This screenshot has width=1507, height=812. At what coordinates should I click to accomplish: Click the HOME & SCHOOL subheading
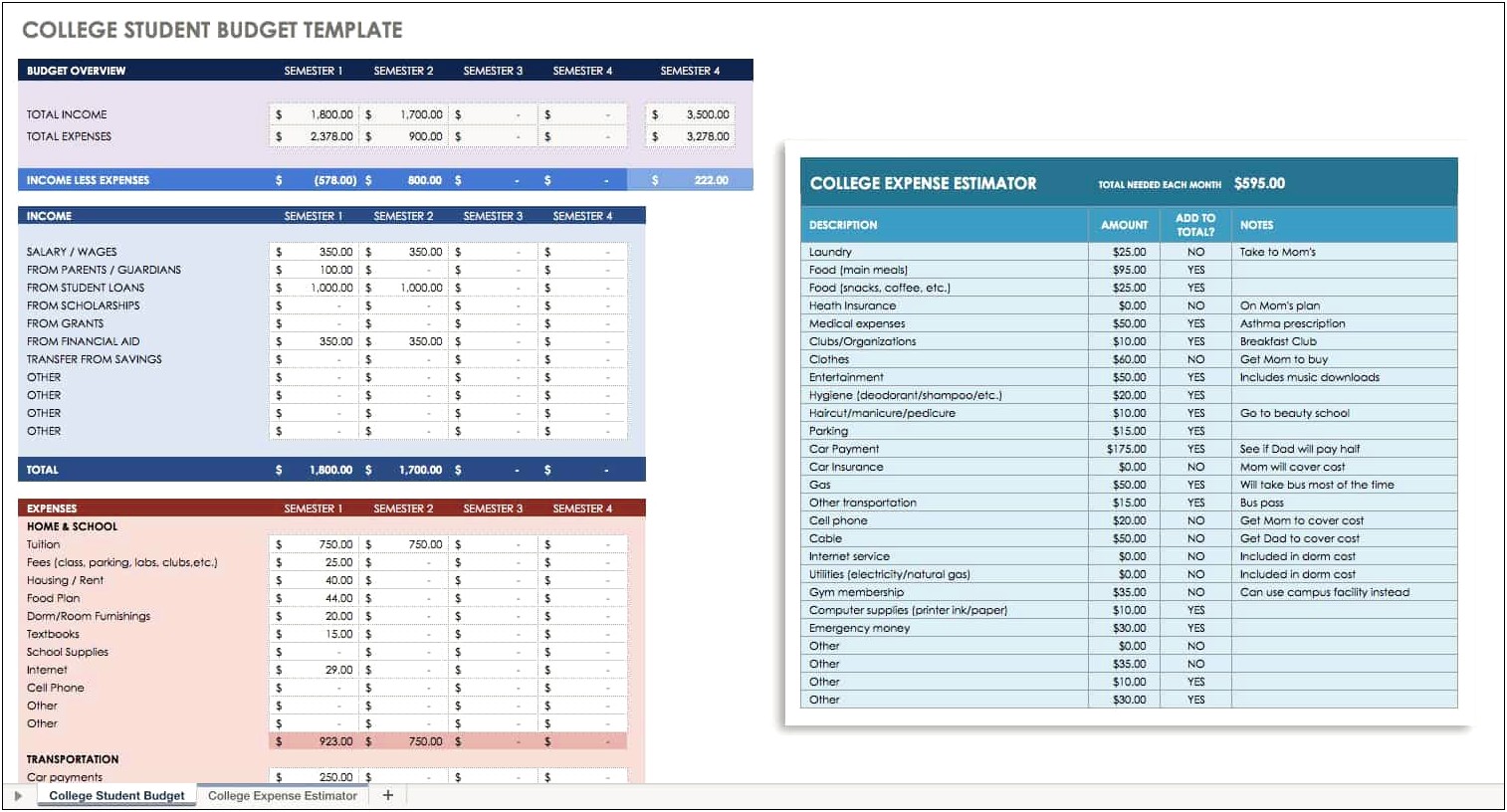[x=72, y=526]
